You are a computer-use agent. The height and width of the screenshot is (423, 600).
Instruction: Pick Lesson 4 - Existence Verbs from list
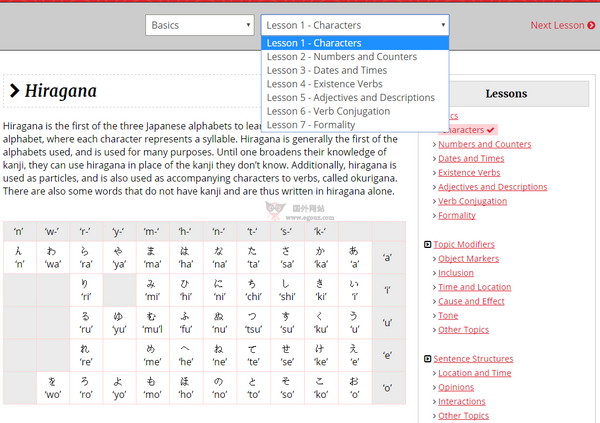pyautogui.click(x=324, y=84)
